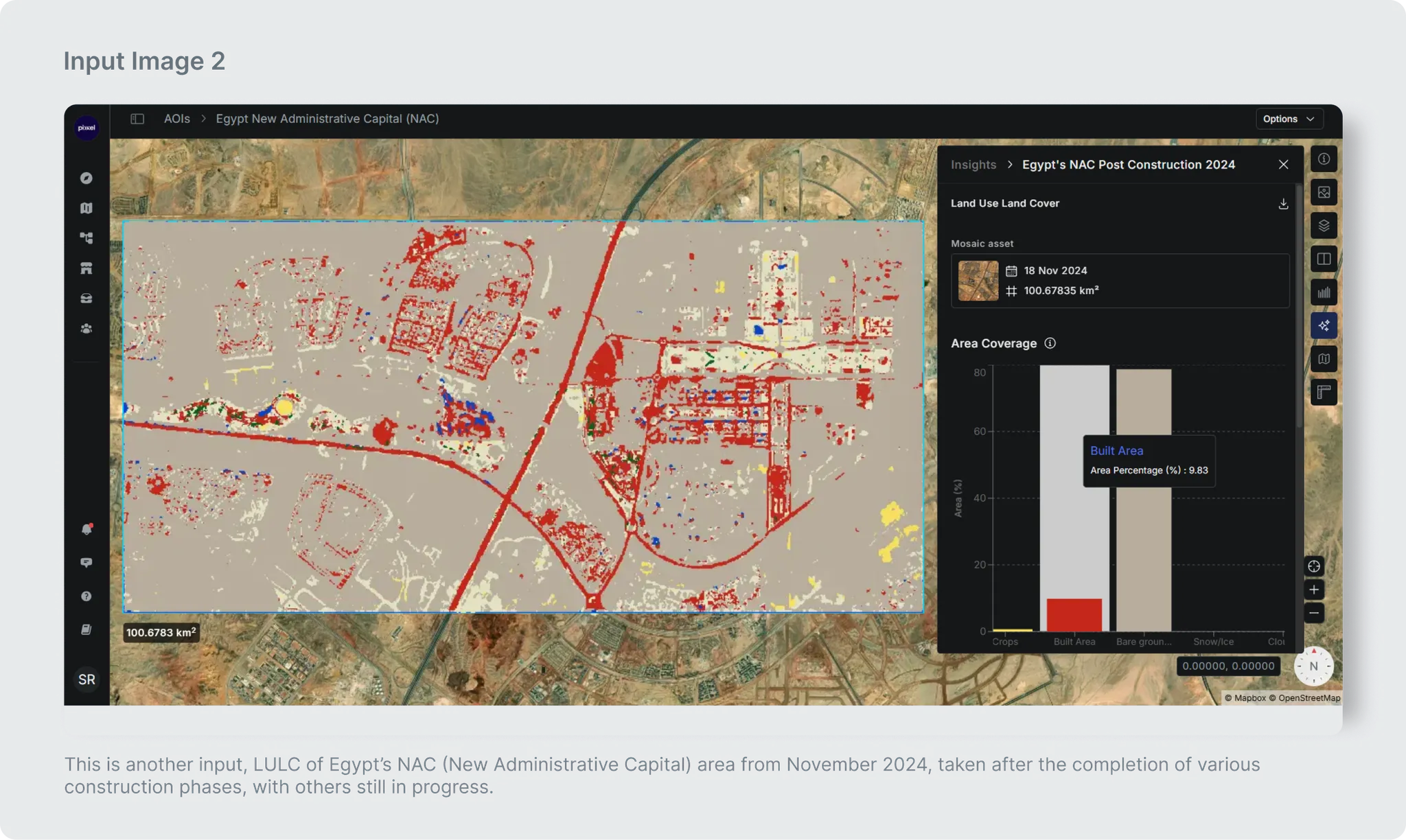Toggle the sidebar panel collapse icon

coord(137,119)
